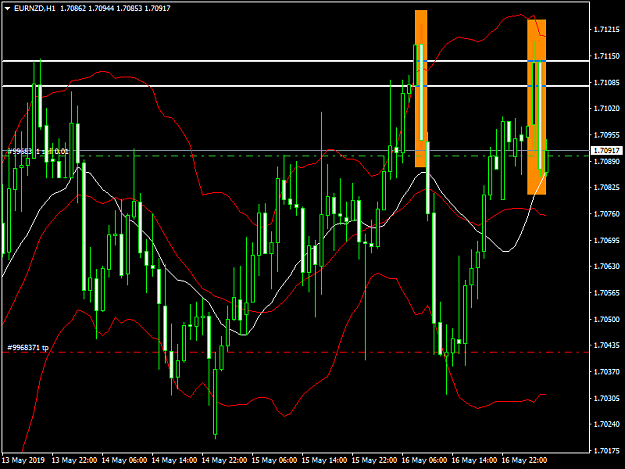Click the 1.71150 price scale label

(x=607, y=56)
